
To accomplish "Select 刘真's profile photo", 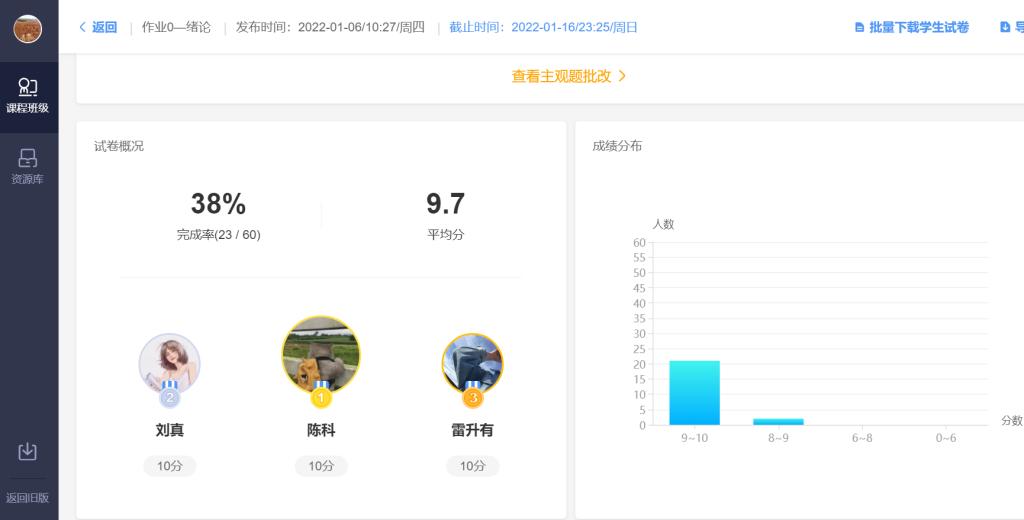I will click(x=169, y=362).
